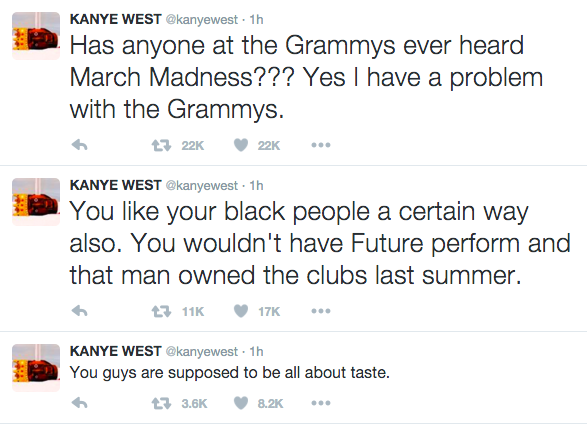Viewport: 587px width, 425px height.
Task: Open @kanyewest handle on the second tweet
Action: (x=201, y=185)
